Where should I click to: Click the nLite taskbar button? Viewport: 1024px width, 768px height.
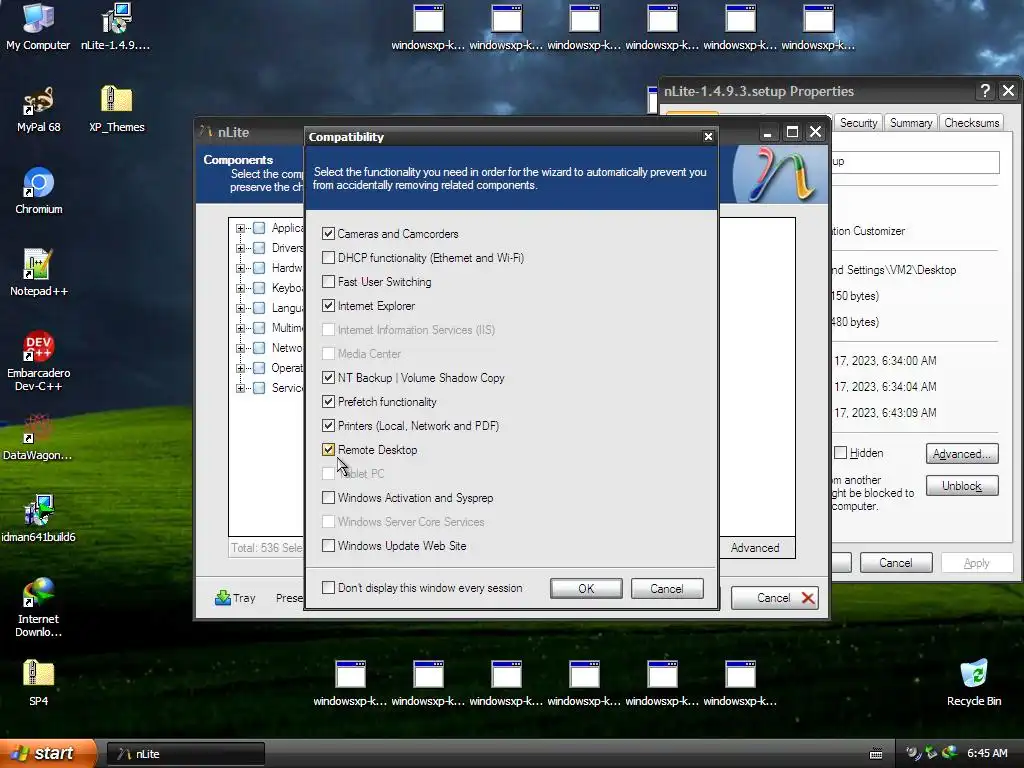[185, 754]
